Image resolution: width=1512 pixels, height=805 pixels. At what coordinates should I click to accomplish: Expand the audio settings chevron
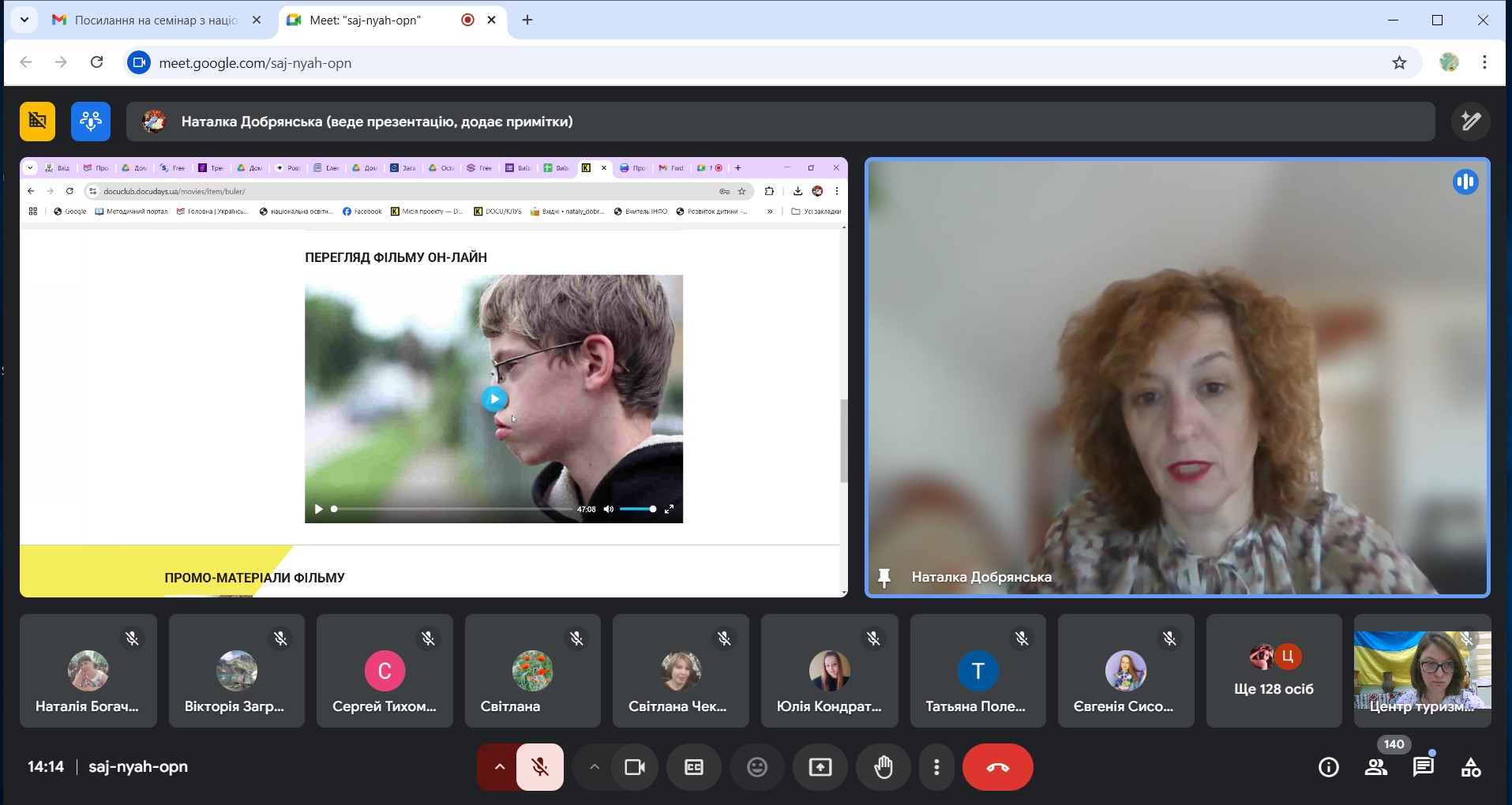tap(499, 767)
